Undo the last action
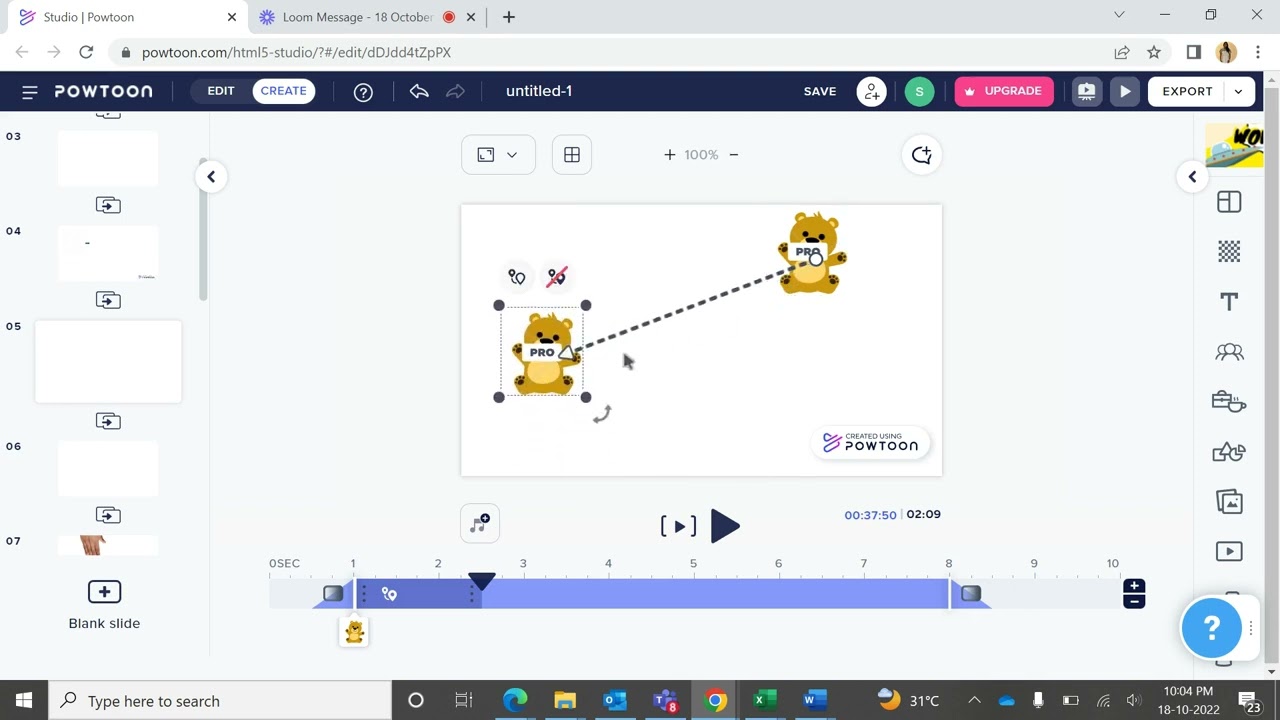The image size is (1280, 720). click(419, 91)
